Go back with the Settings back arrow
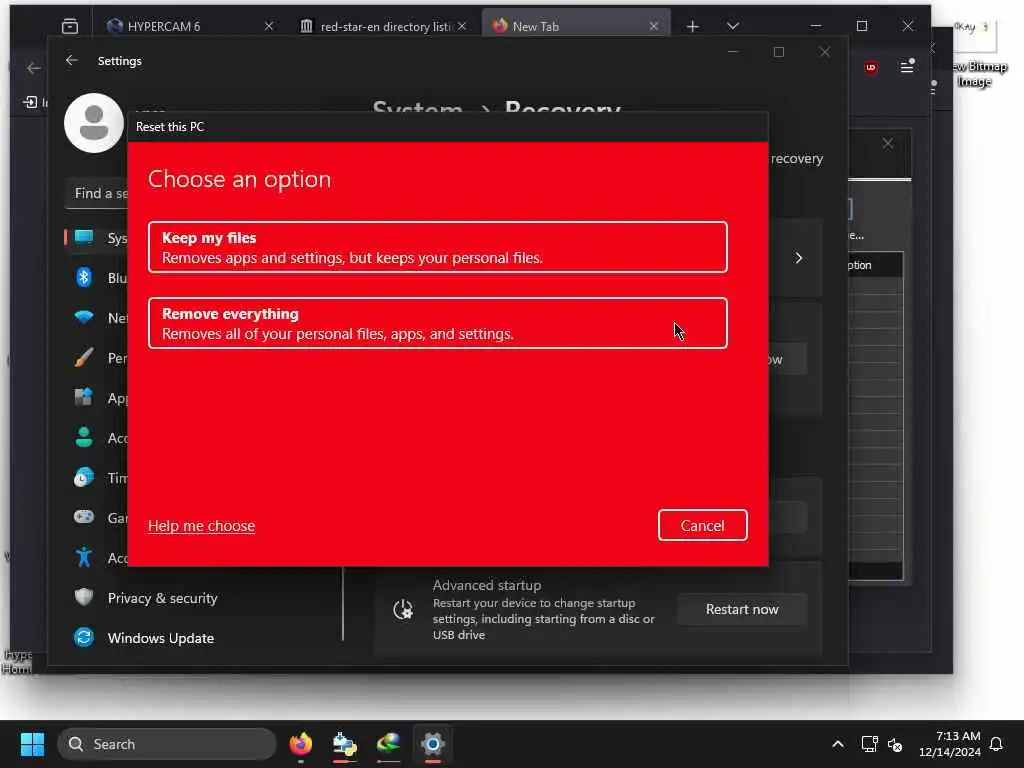This screenshot has width=1024, height=768. (72, 60)
